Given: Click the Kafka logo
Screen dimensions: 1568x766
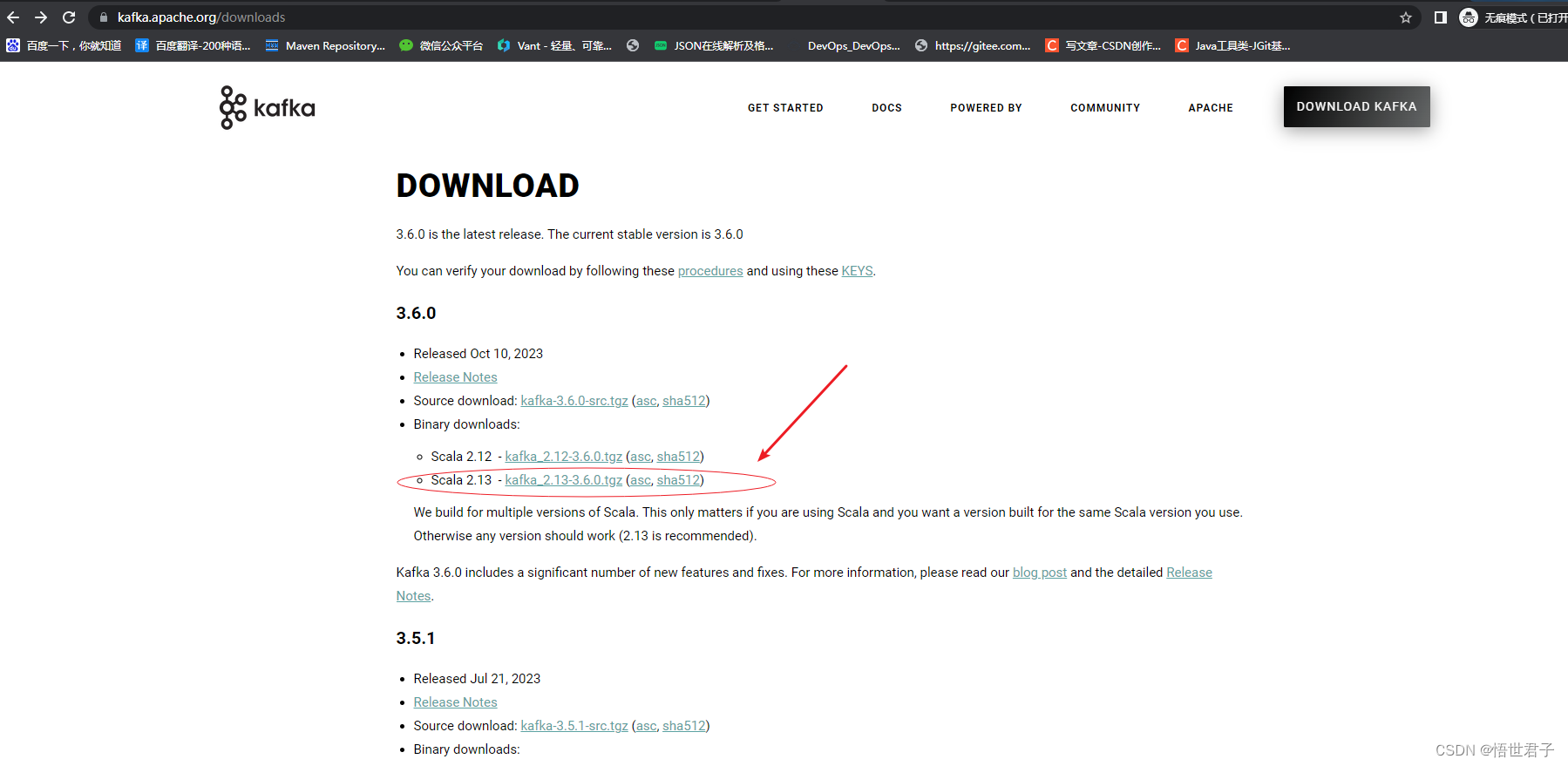Looking at the screenshot, I should point(268,107).
